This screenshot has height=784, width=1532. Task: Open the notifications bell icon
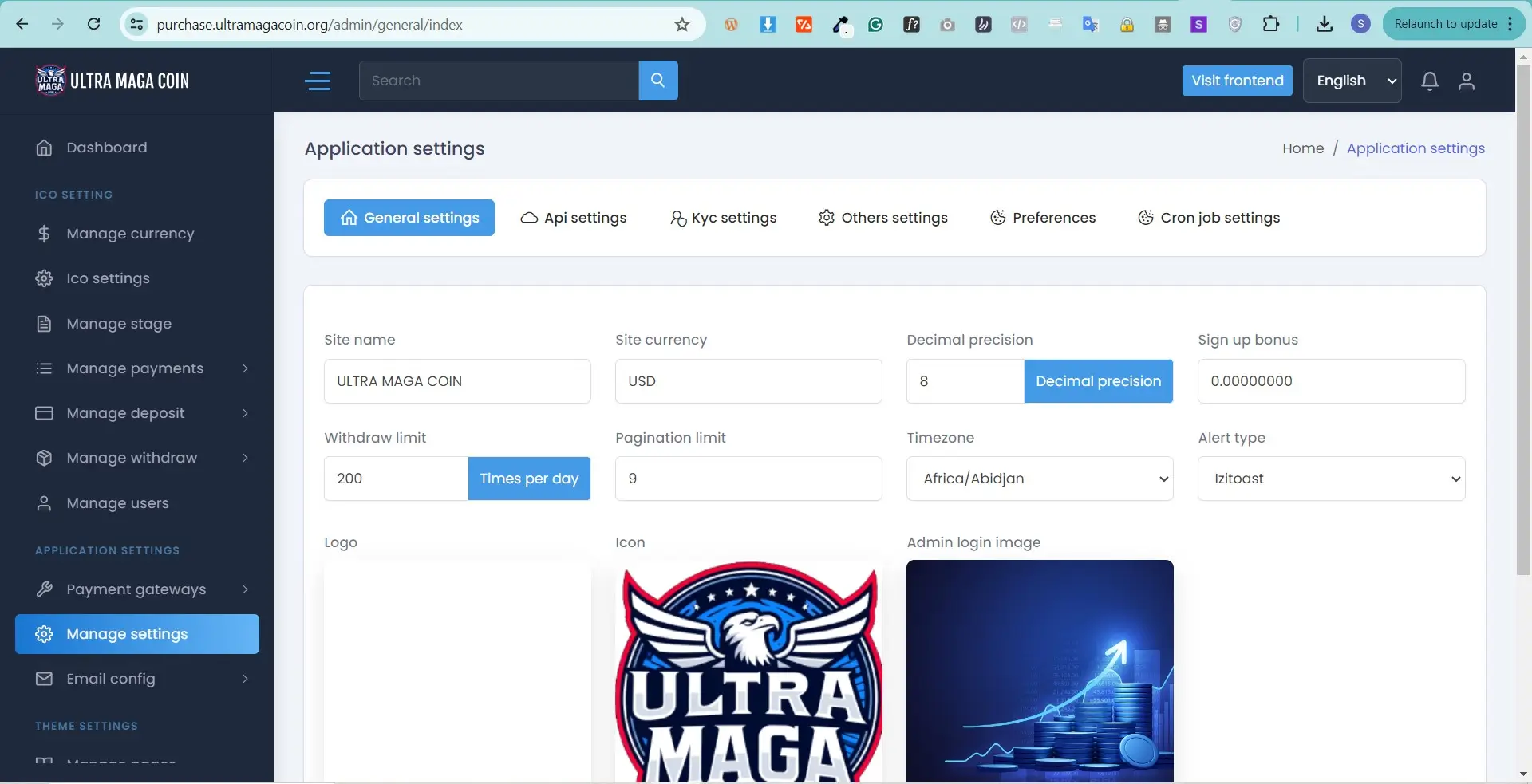click(x=1429, y=81)
